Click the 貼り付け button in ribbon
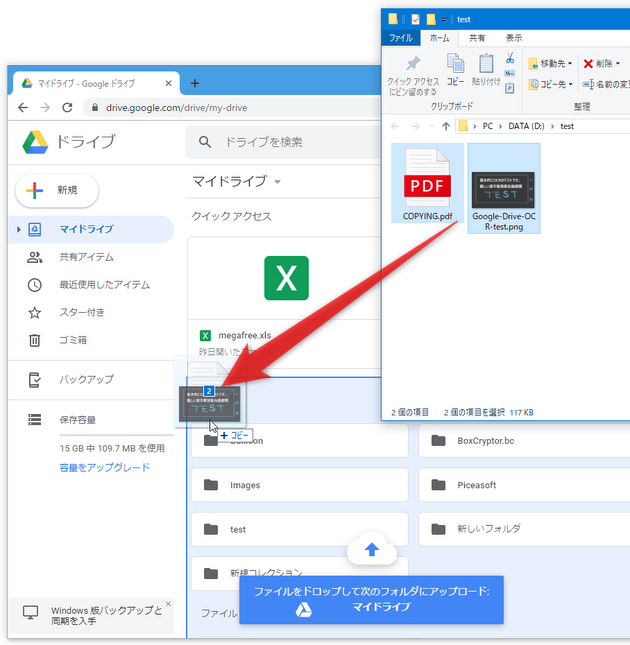 click(x=486, y=70)
